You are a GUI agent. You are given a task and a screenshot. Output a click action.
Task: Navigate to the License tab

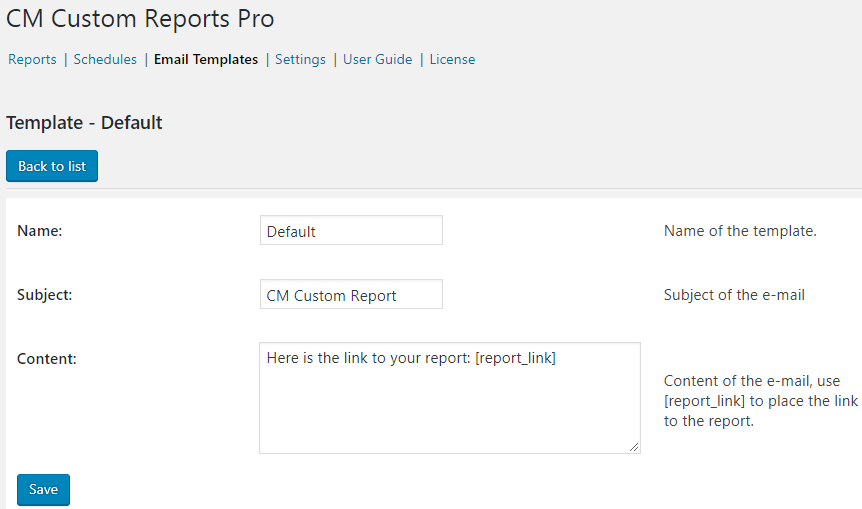(x=452, y=59)
